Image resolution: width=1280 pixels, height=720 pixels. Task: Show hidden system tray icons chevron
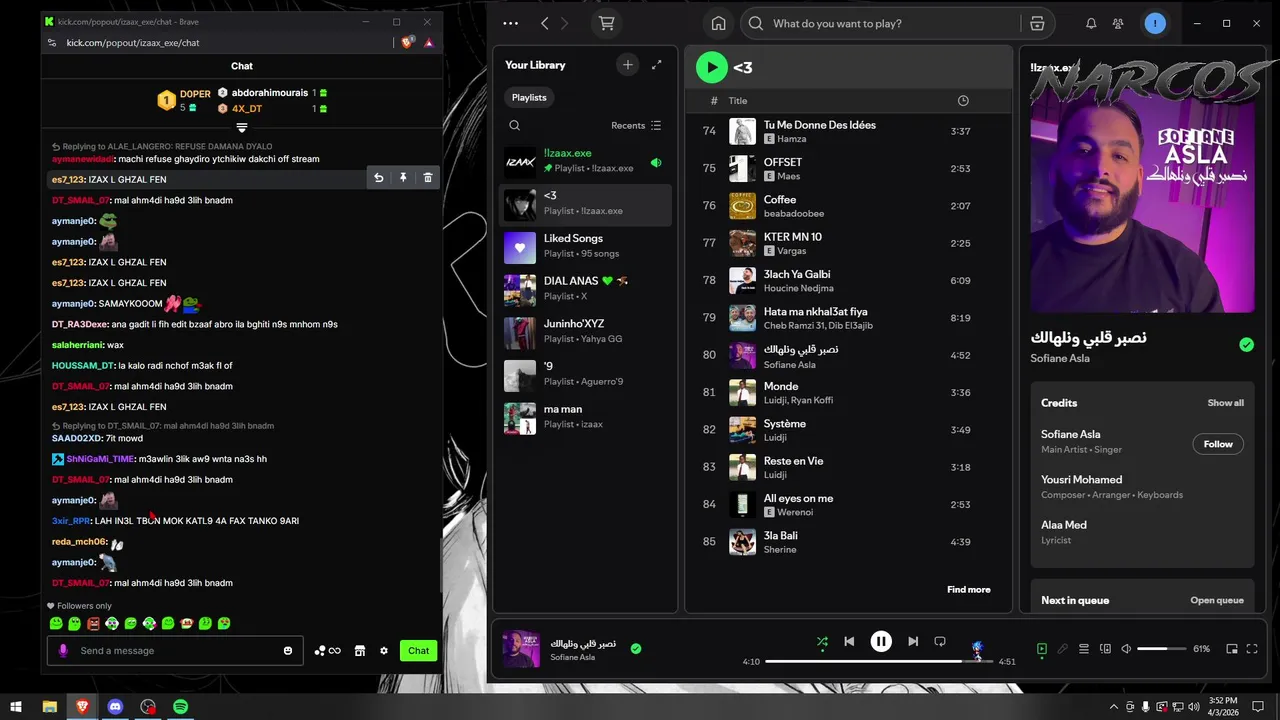(1113, 707)
